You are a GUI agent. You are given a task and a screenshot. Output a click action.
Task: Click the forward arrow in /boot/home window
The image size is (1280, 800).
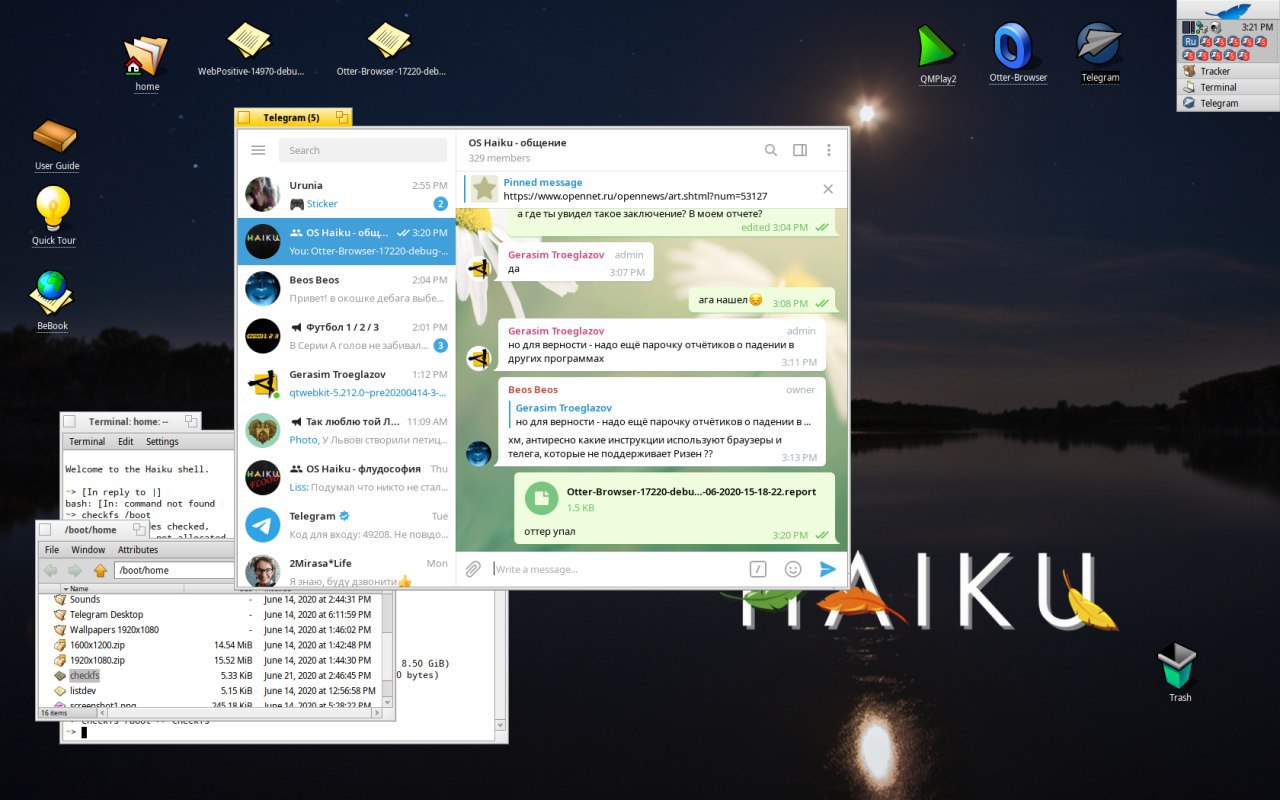[74, 570]
